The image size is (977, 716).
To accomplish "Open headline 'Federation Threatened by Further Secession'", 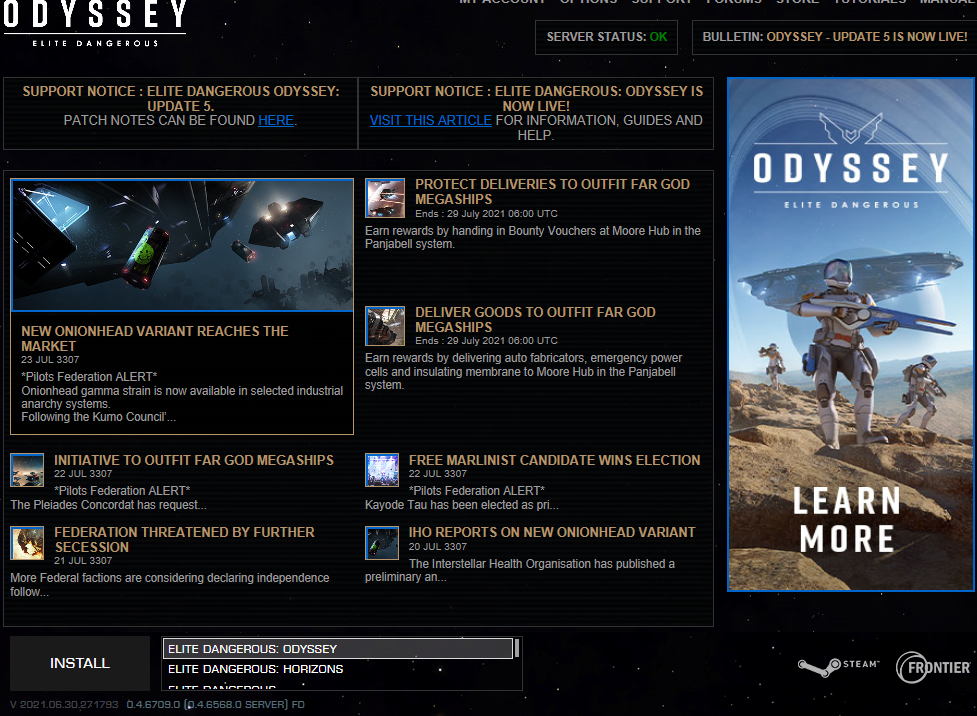I will (184, 540).
